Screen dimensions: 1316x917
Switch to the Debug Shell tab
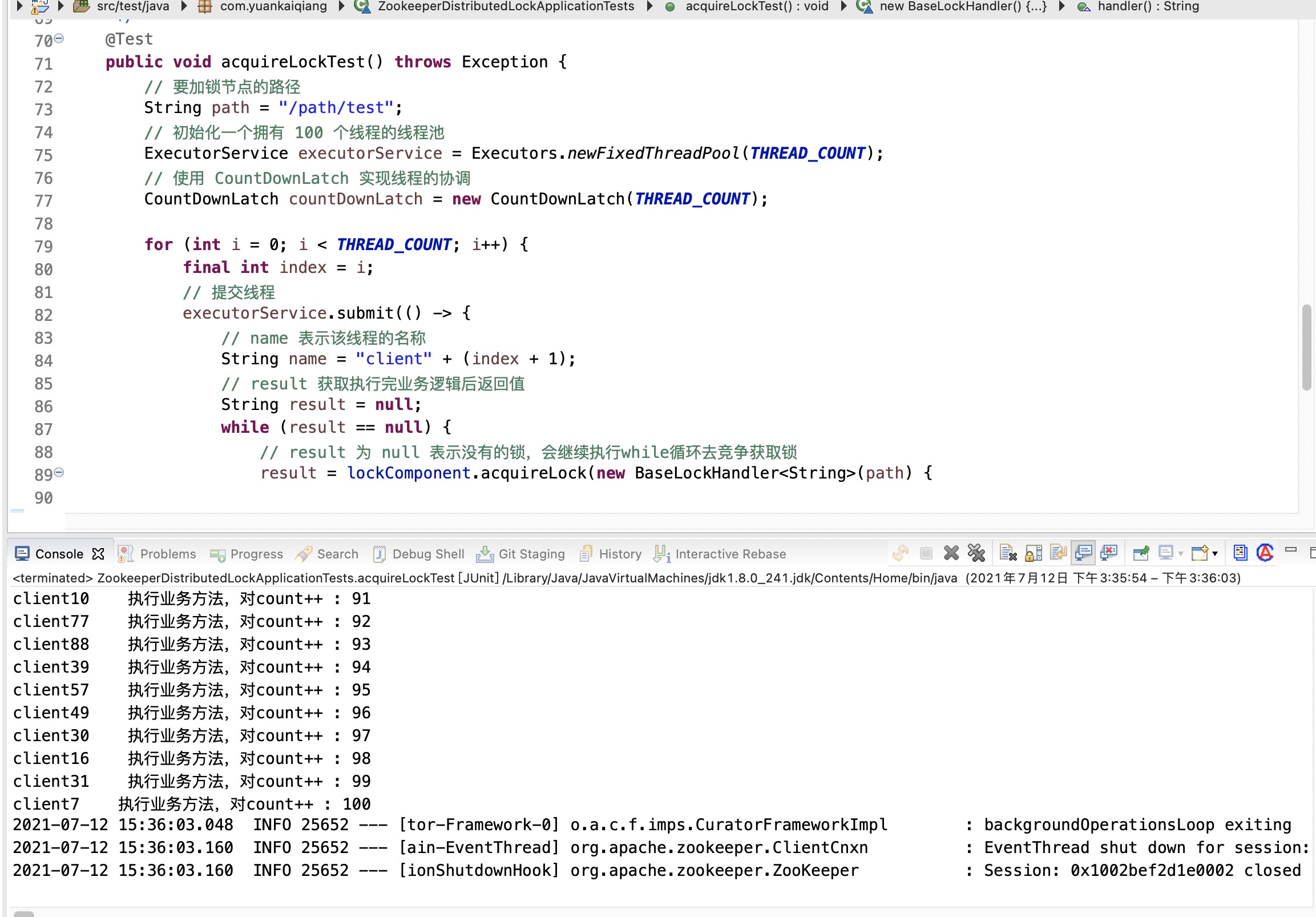418,554
